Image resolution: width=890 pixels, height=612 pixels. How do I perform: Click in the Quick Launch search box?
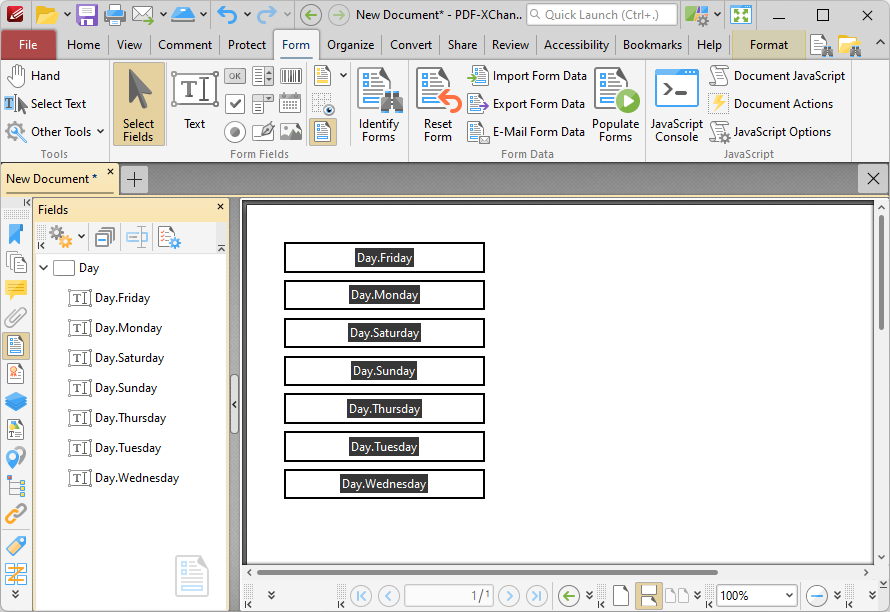point(602,15)
